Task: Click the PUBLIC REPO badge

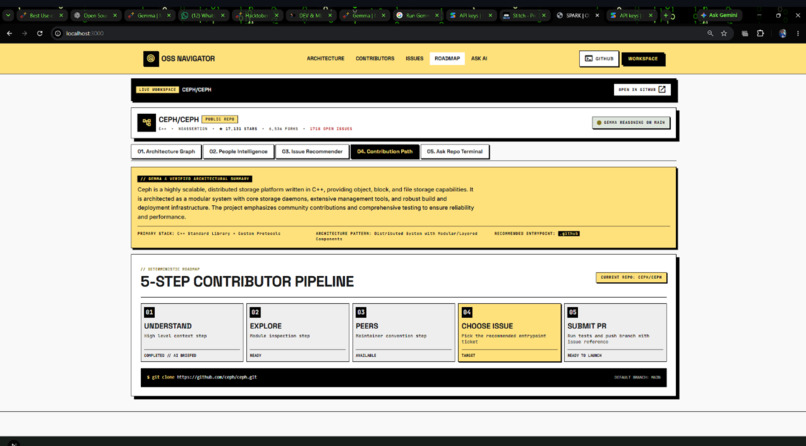Action: coord(219,119)
